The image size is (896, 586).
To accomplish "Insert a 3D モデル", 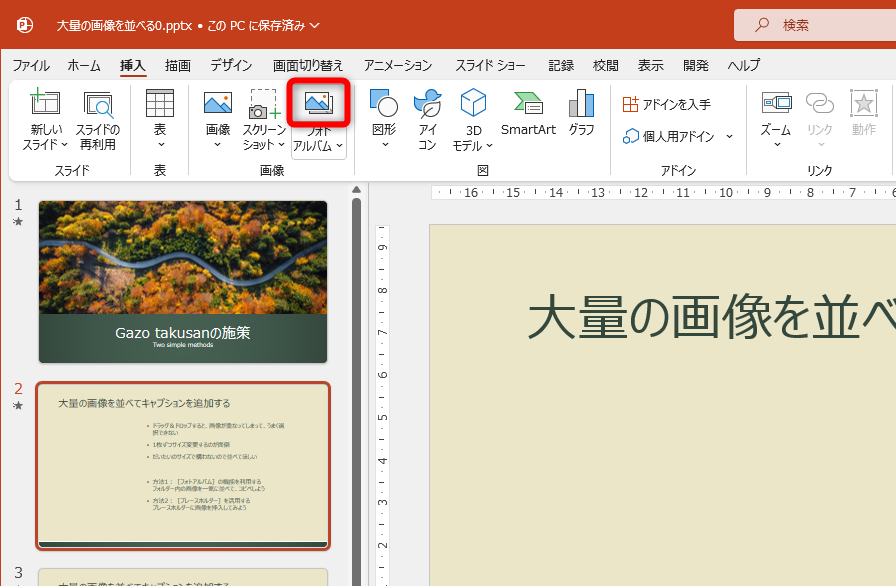I will [471, 115].
